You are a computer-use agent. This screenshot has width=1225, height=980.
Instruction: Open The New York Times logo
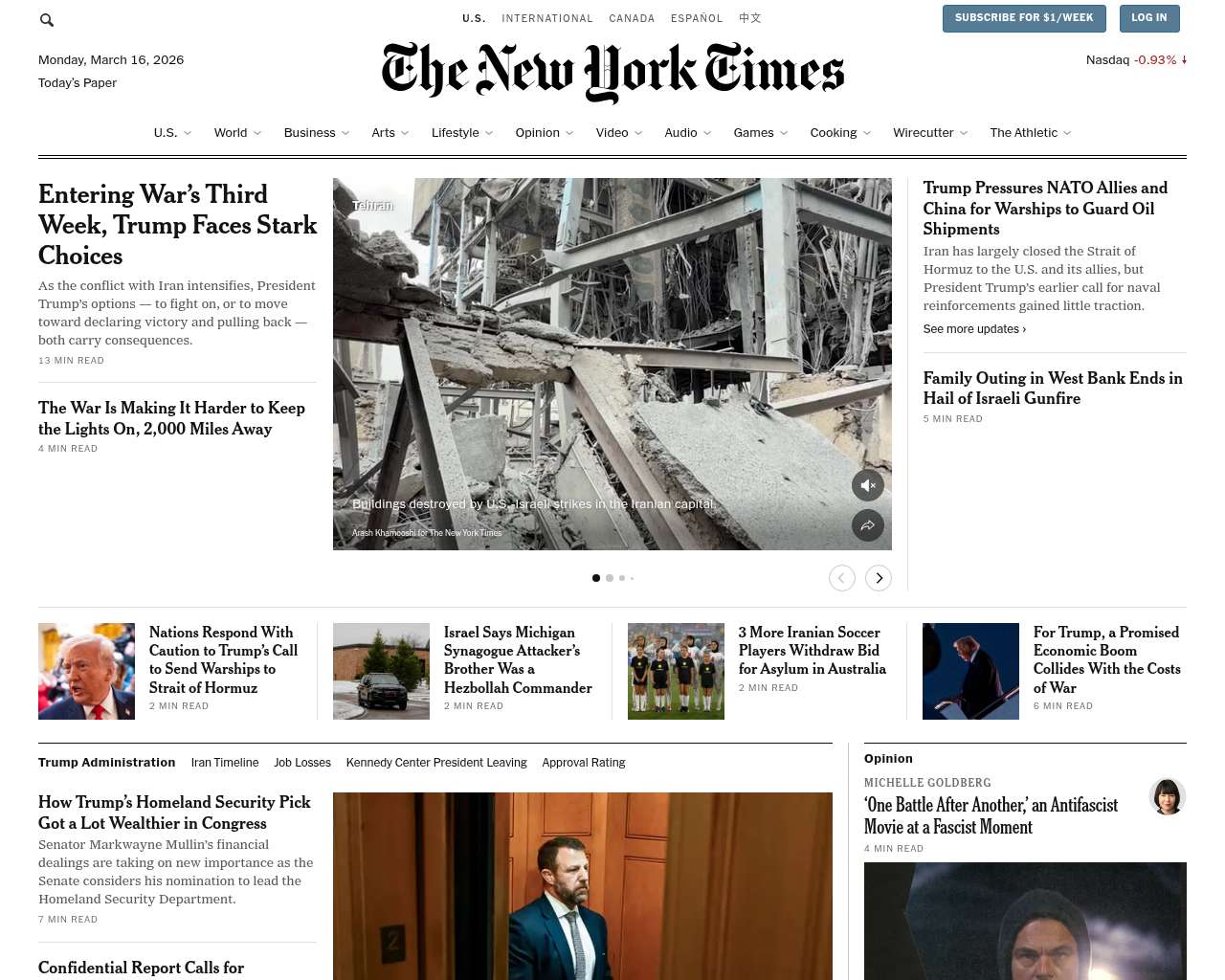[x=612, y=72]
